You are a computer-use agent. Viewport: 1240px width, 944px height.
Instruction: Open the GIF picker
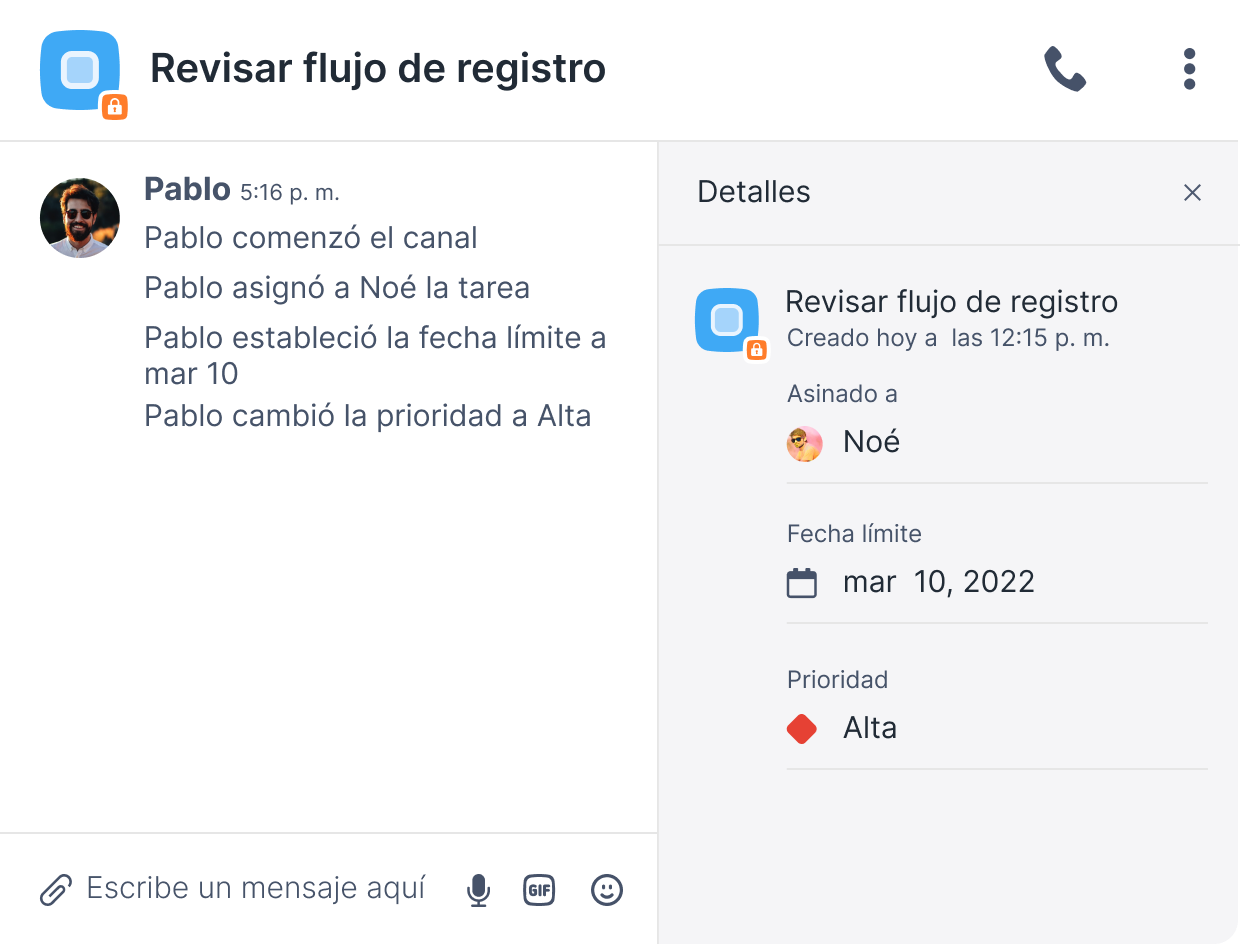[539, 889]
